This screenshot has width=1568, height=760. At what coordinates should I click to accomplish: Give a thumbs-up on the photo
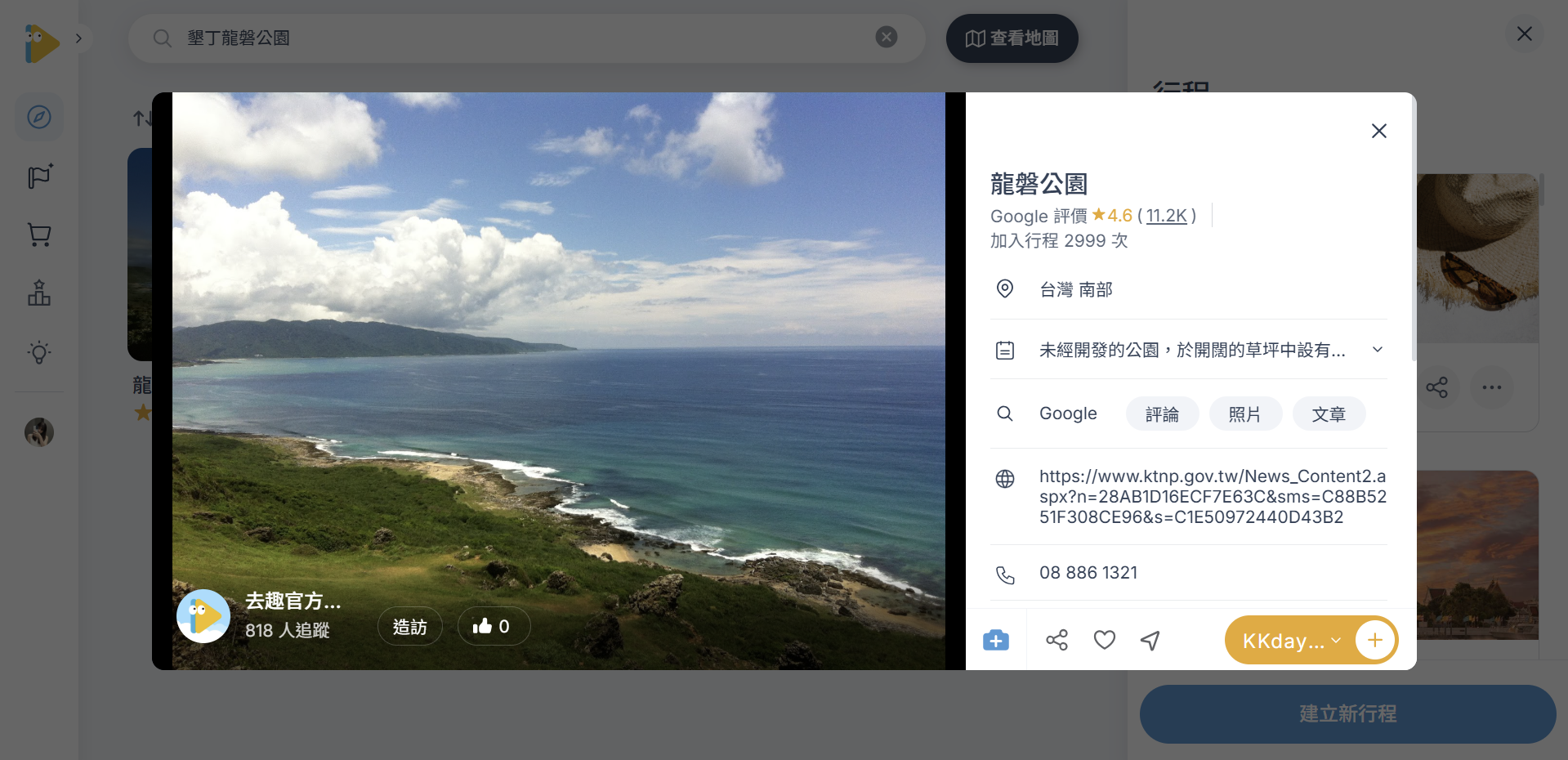click(x=493, y=626)
